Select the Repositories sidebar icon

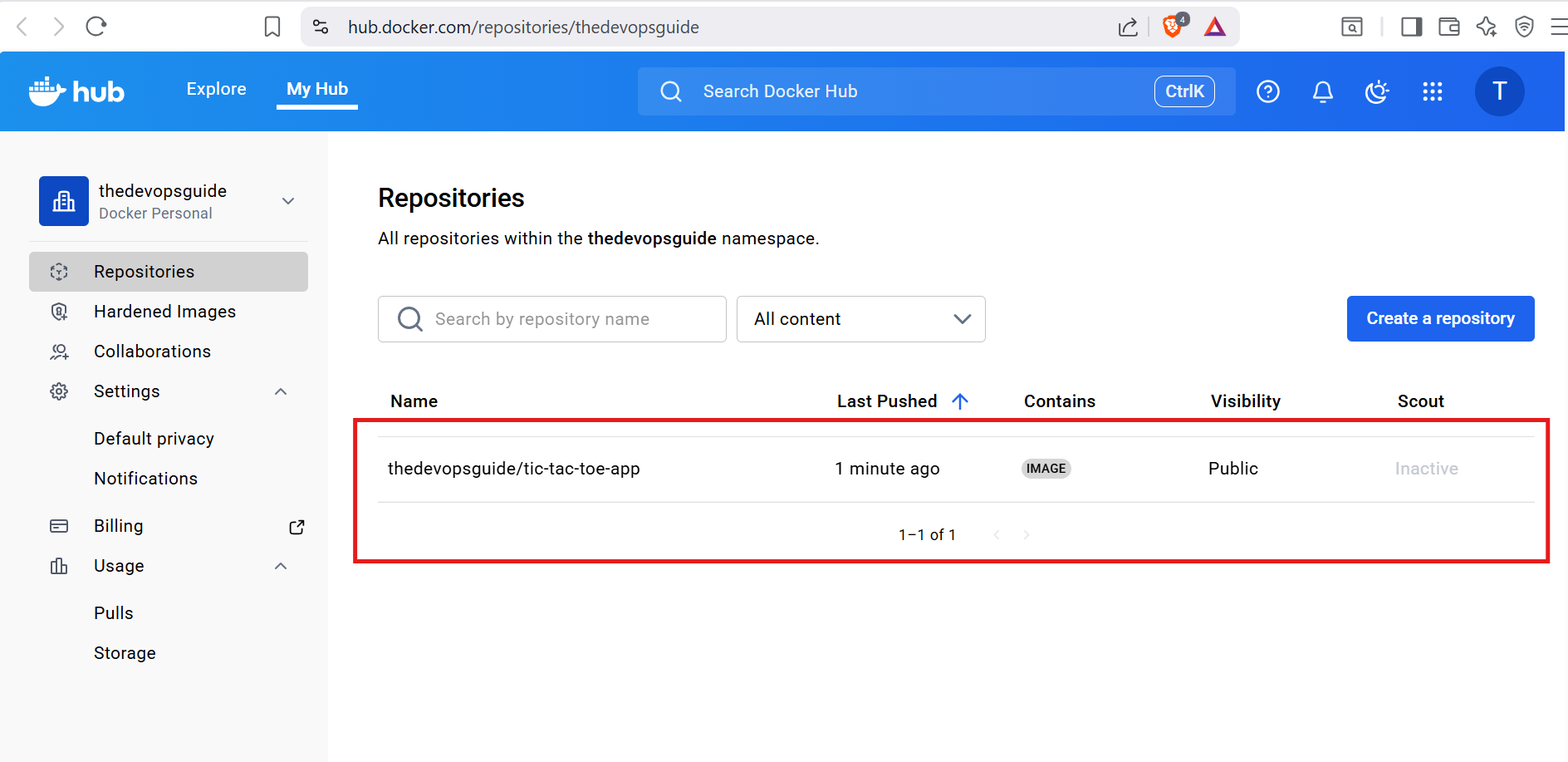coord(59,271)
